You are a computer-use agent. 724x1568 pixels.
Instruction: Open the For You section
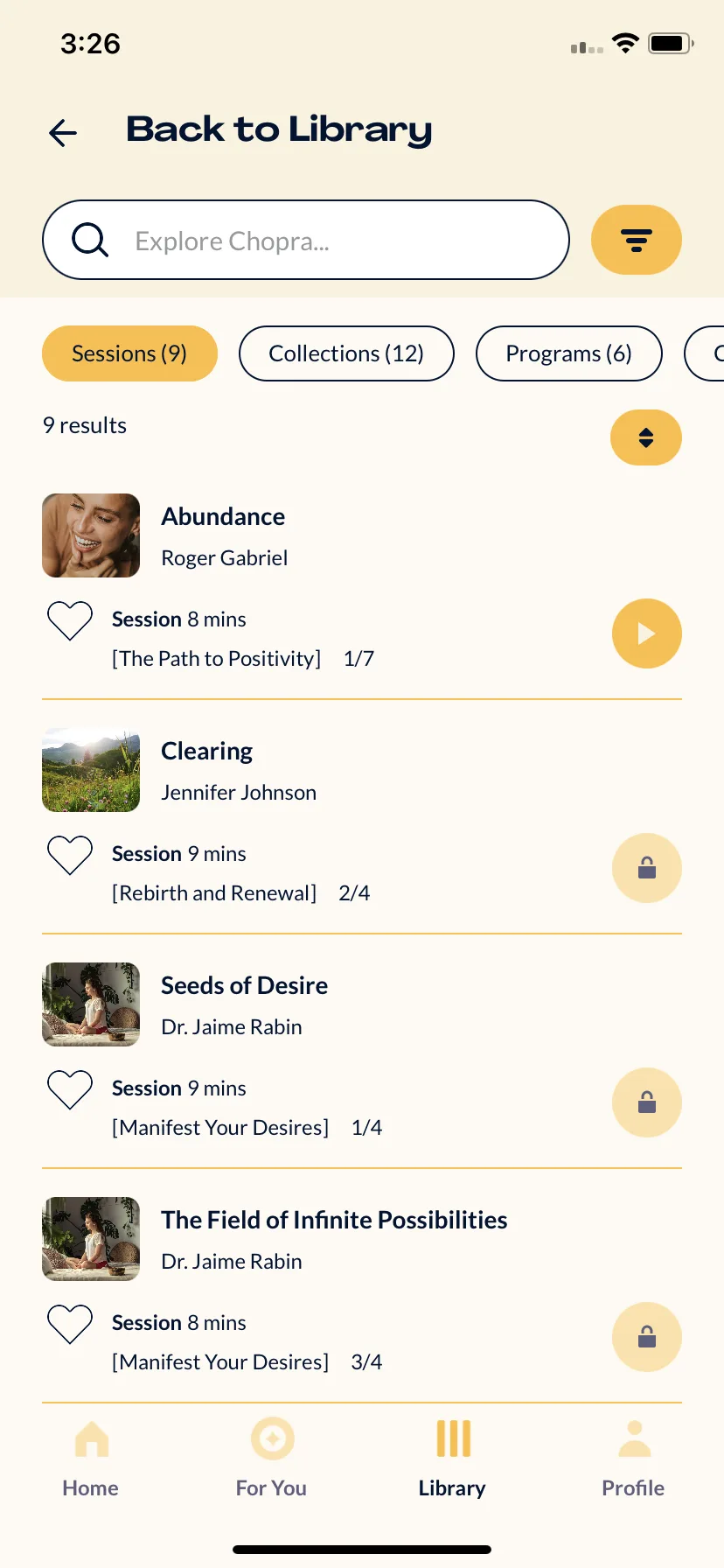pyautogui.click(x=272, y=1458)
